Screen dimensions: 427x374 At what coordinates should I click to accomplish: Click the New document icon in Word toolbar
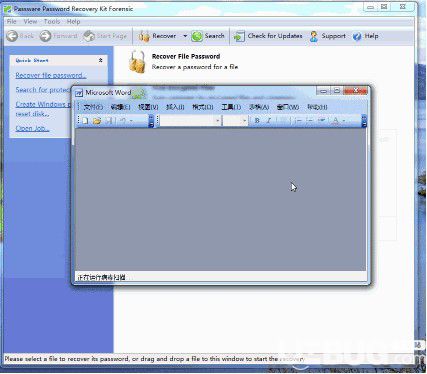point(85,120)
